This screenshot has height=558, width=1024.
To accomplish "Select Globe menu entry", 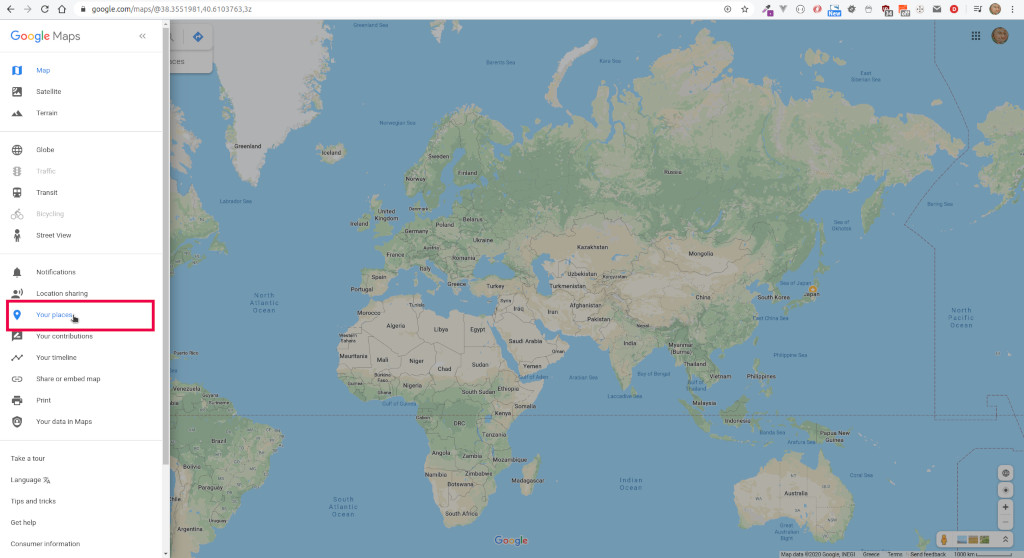I will 45,150.
